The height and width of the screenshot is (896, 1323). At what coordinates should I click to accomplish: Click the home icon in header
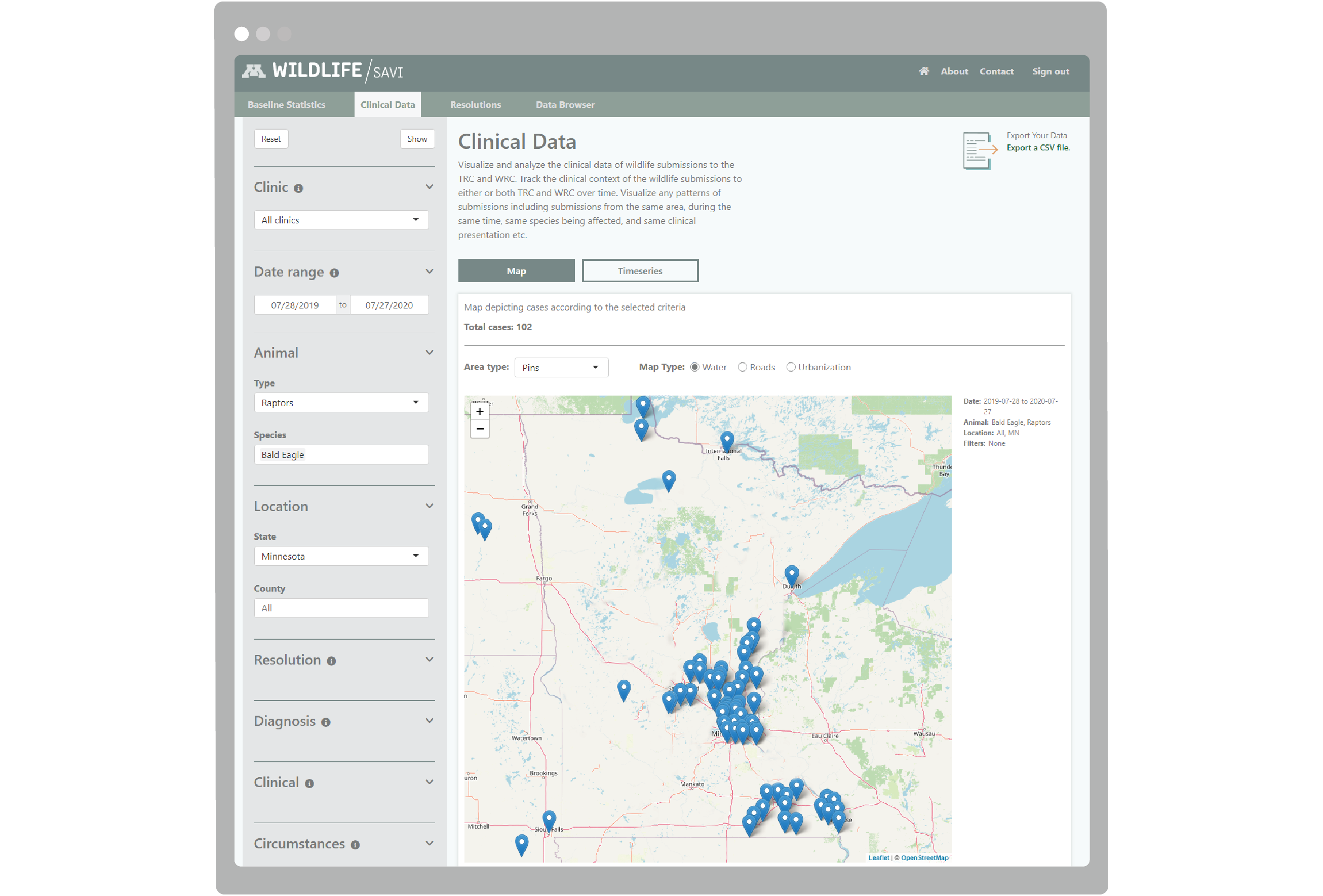pos(923,71)
